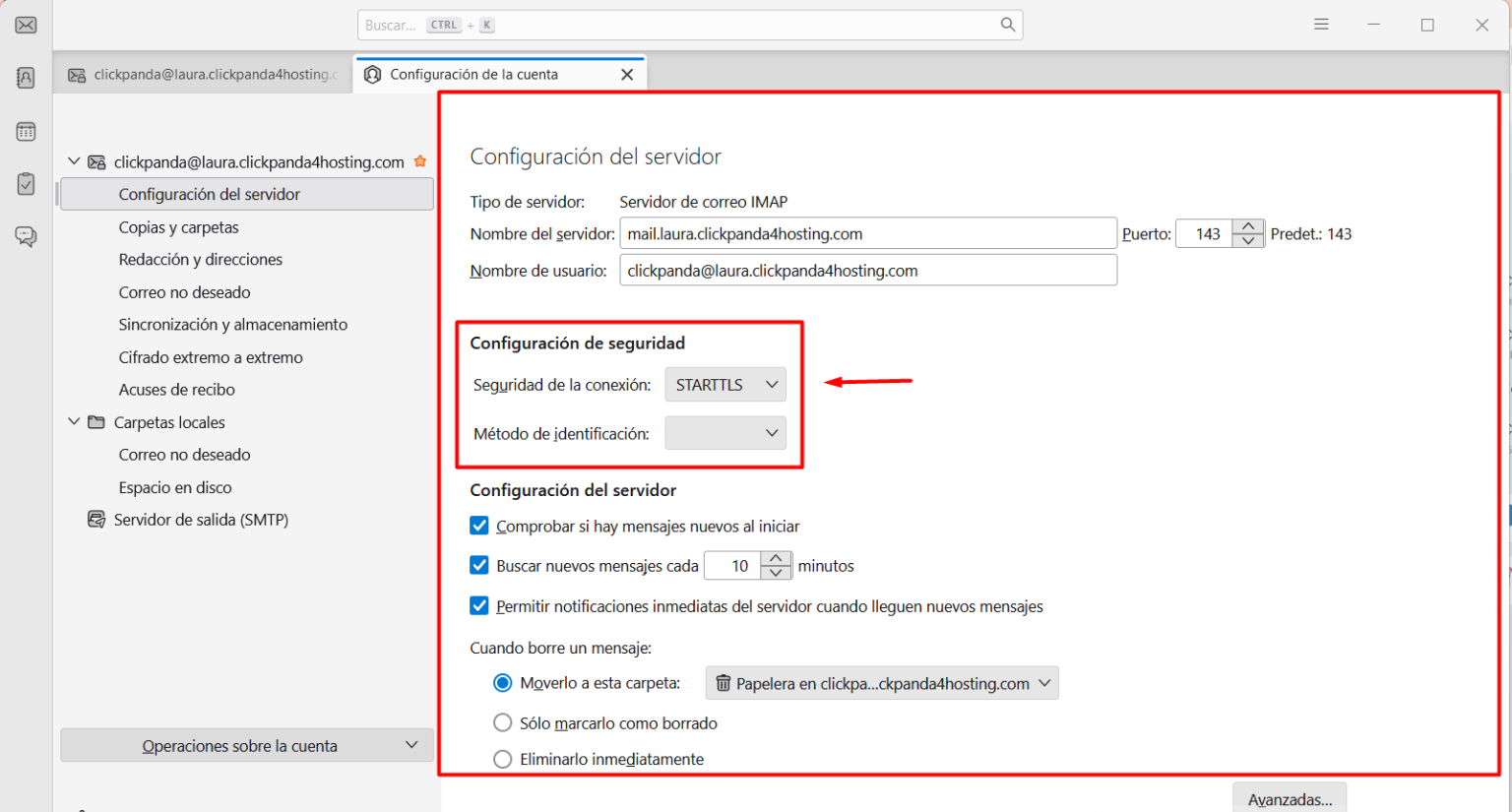Screen dimensions: 1512x812
Task: Open Seguridad de la conexión dropdown
Action: [725, 385]
